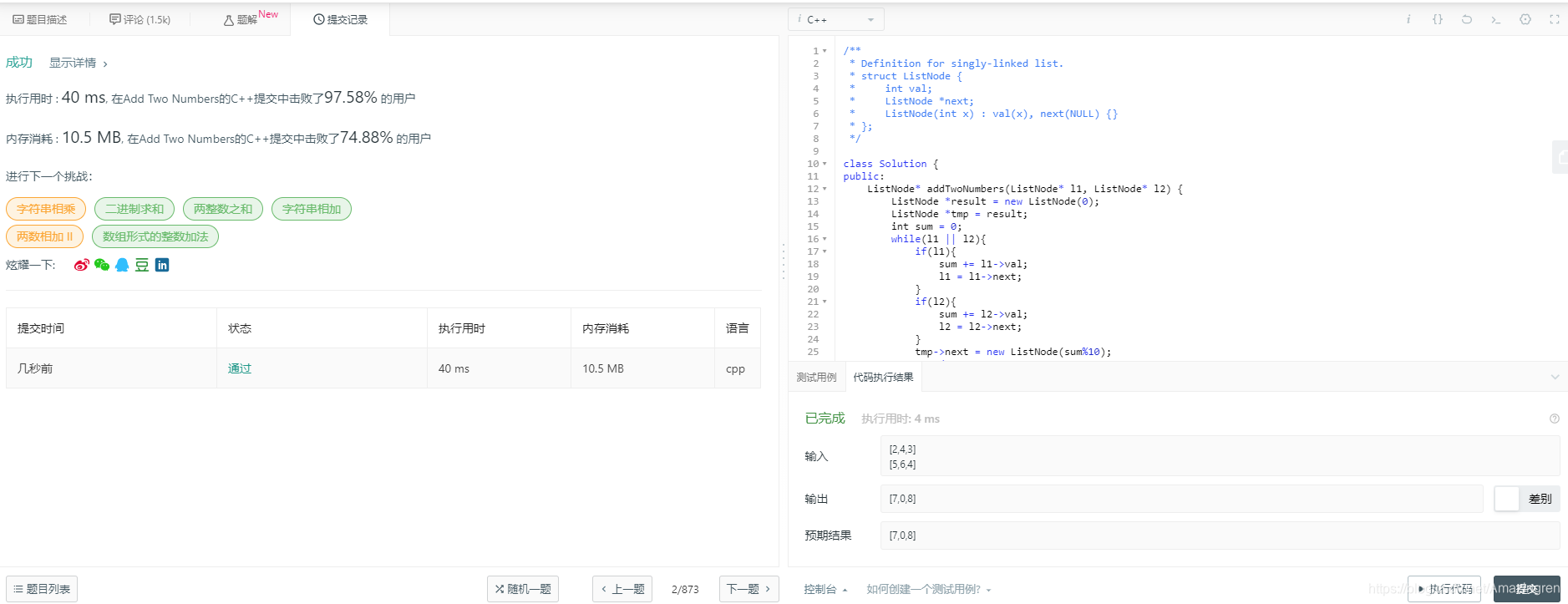1568x604 pixels.
Task: Go to previous problem 上一题
Action: tap(622, 589)
